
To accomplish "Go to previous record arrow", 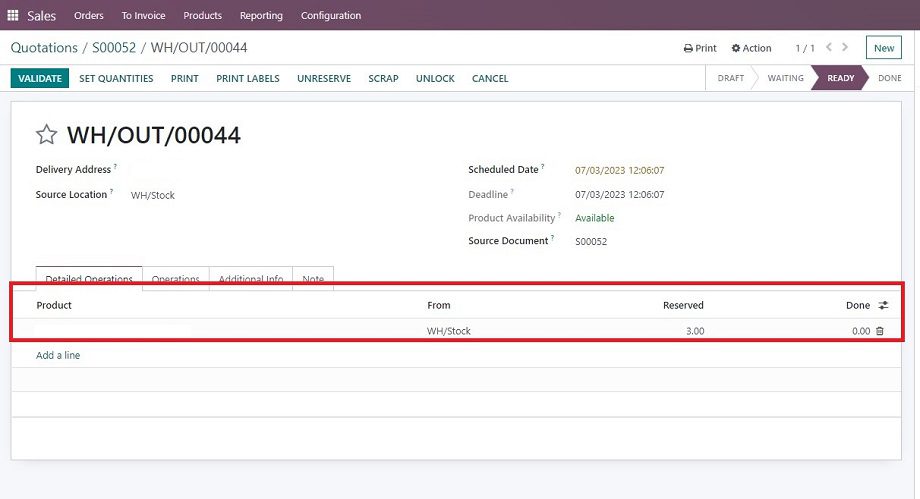I will (828, 47).
